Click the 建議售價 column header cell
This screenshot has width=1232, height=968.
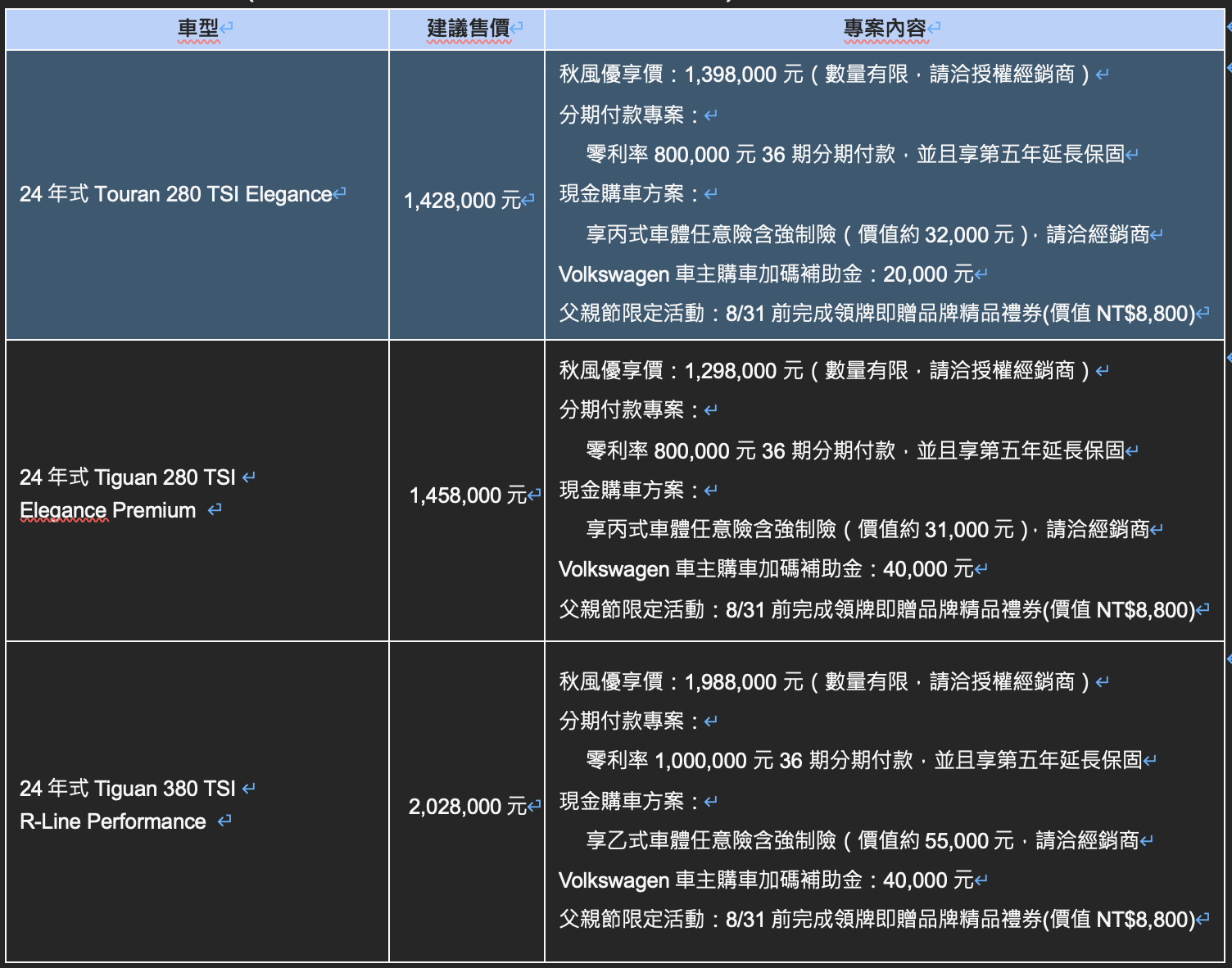pyautogui.click(x=467, y=29)
